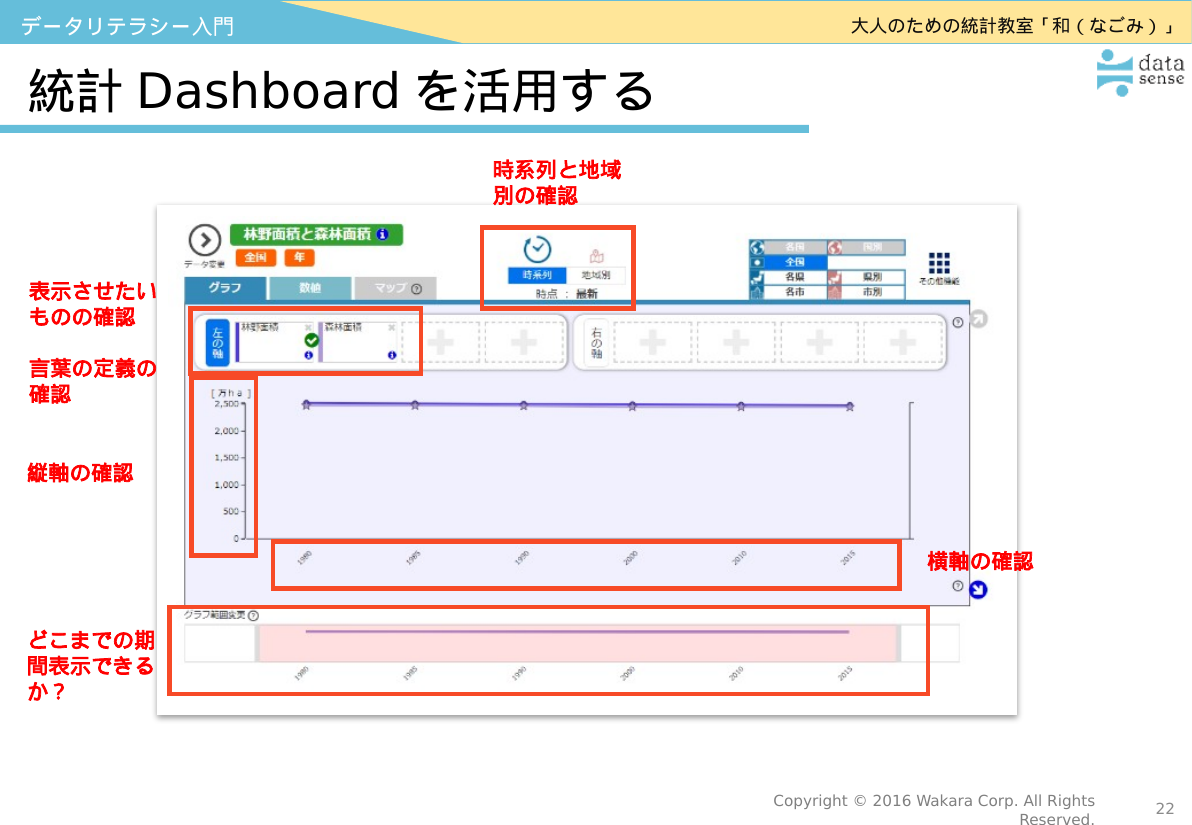Click the orange 年 tag

pyautogui.click(x=300, y=258)
